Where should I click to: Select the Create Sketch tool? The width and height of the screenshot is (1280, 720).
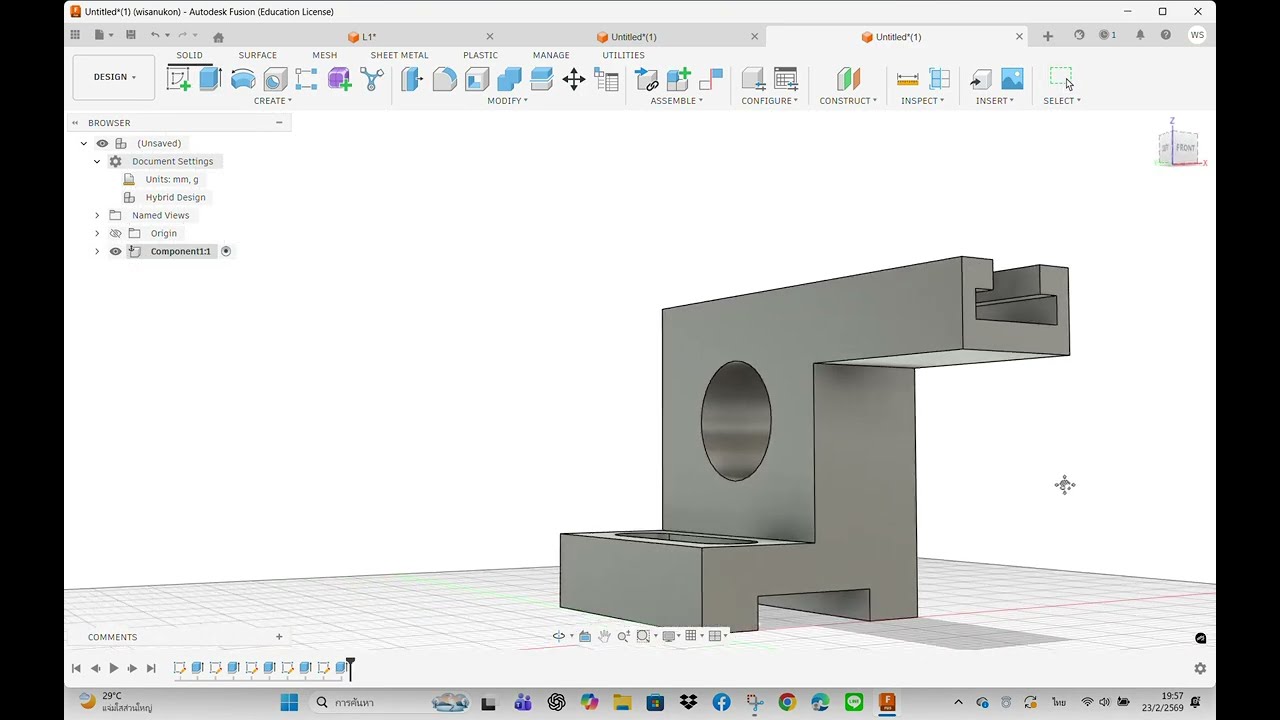click(x=179, y=79)
